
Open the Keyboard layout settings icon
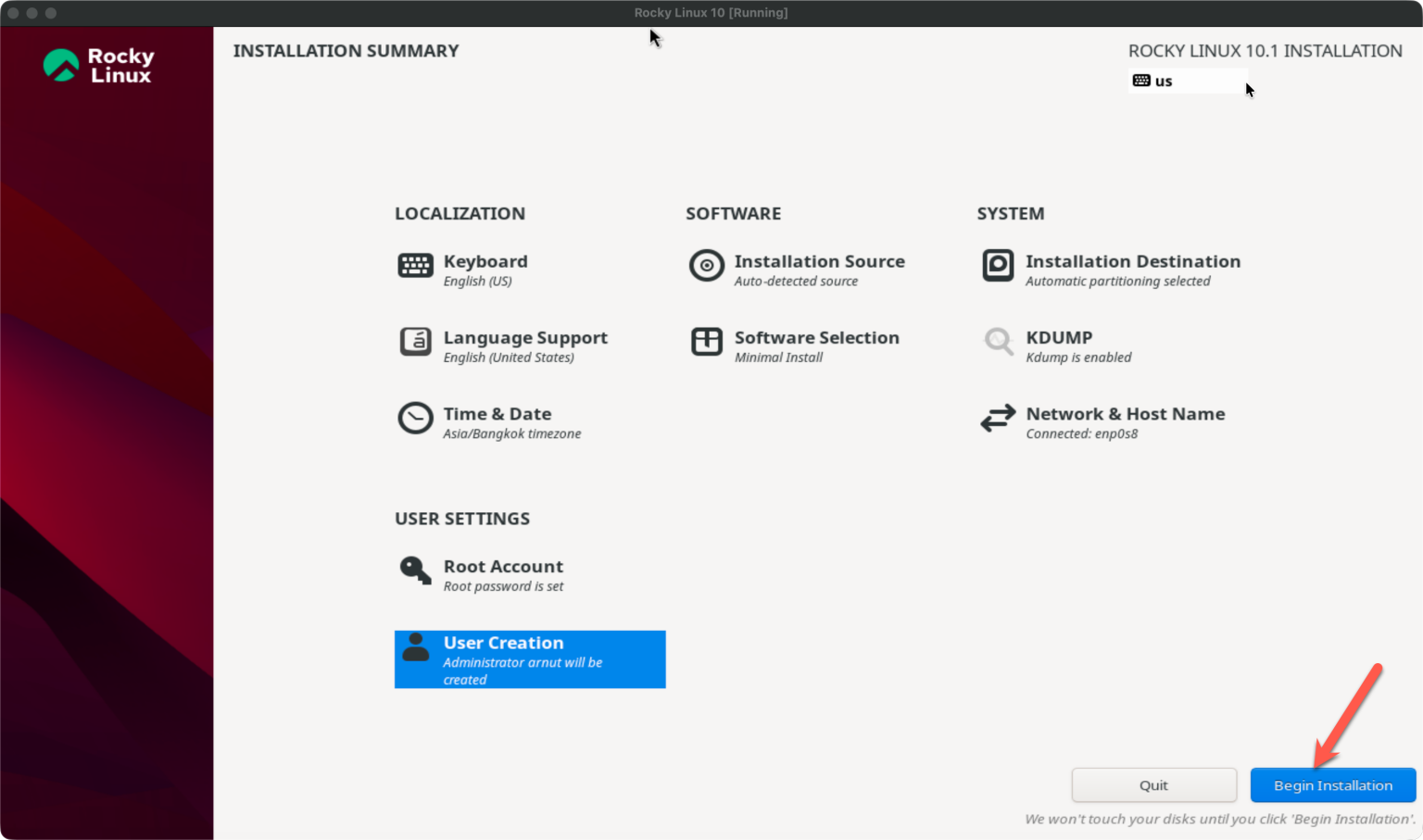(415, 266)
